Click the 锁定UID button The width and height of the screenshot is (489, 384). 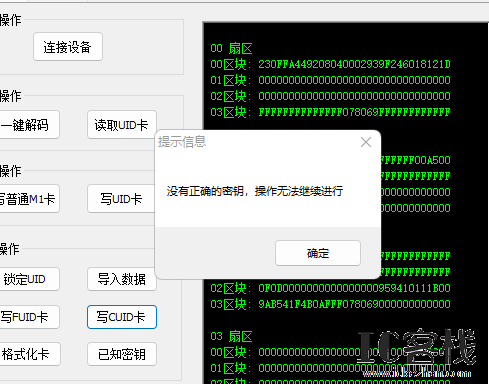tap(29, 279)
